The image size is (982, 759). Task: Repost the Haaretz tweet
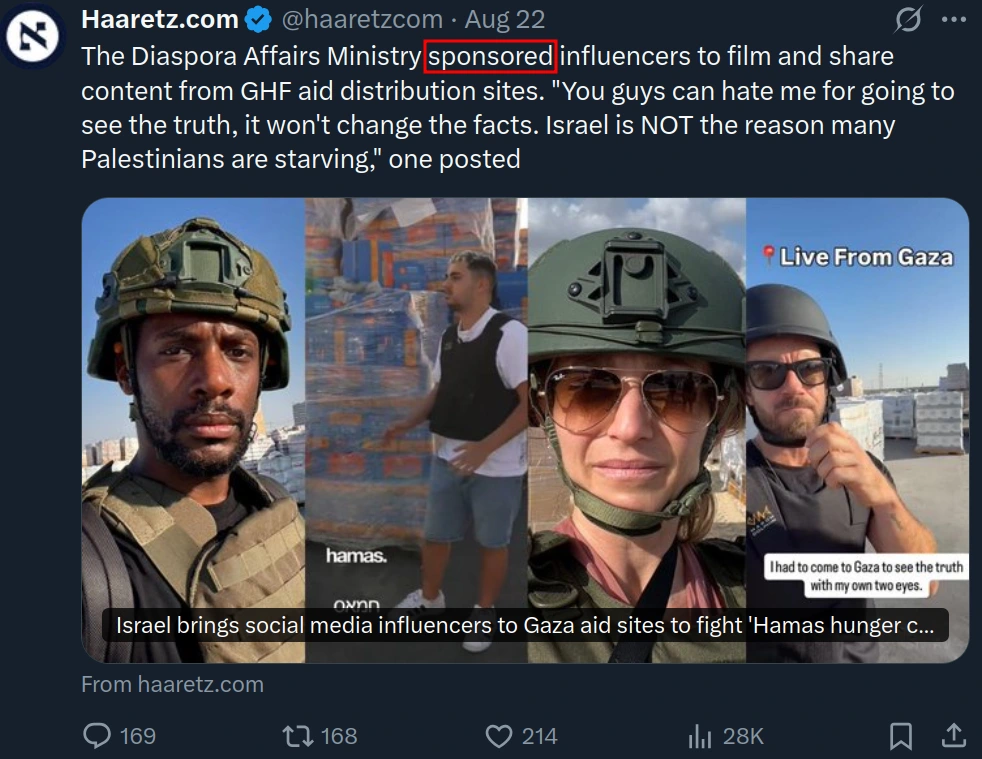[297, 736]
